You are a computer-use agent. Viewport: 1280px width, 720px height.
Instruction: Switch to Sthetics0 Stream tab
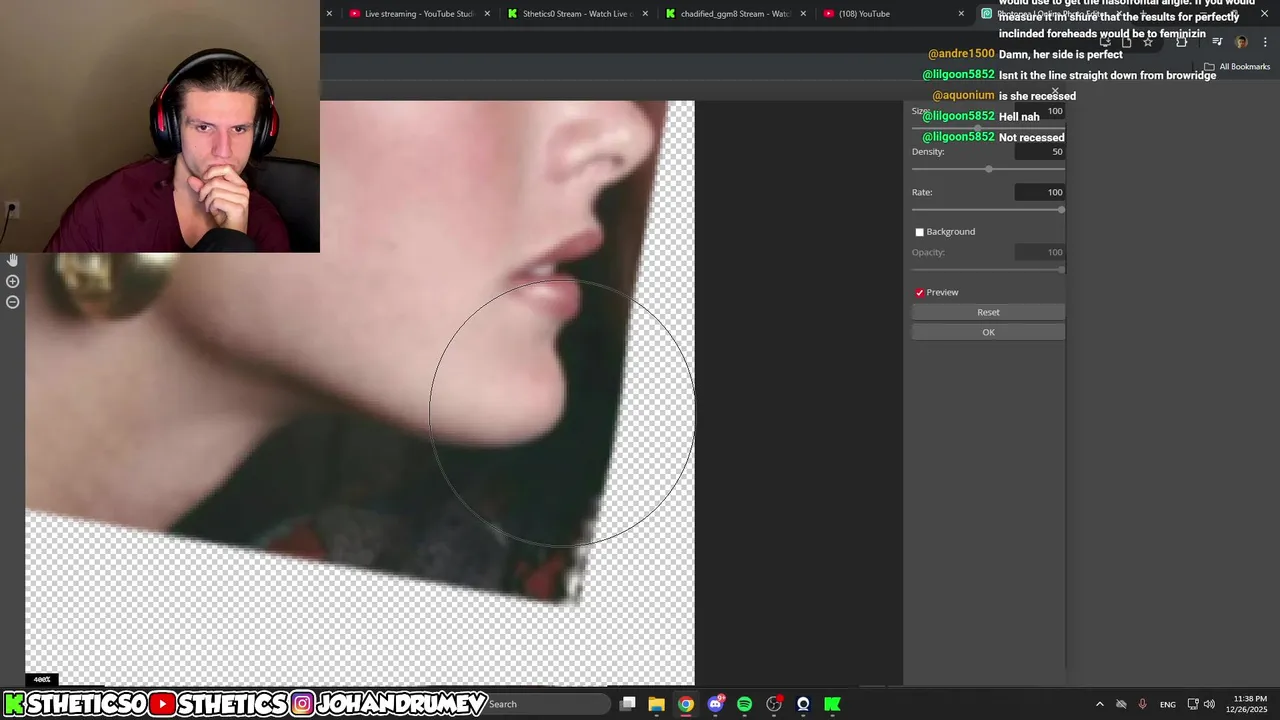point(576,14)
